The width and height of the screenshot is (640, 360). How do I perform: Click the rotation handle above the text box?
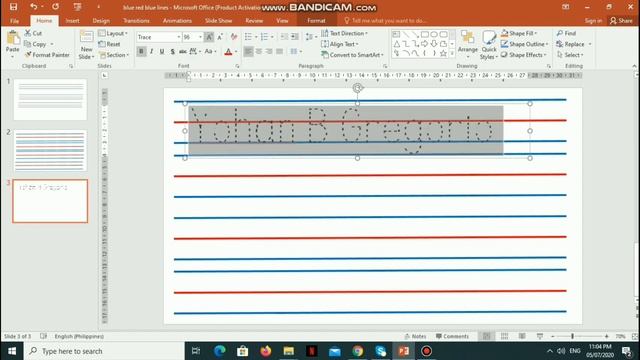coord(358,88)
